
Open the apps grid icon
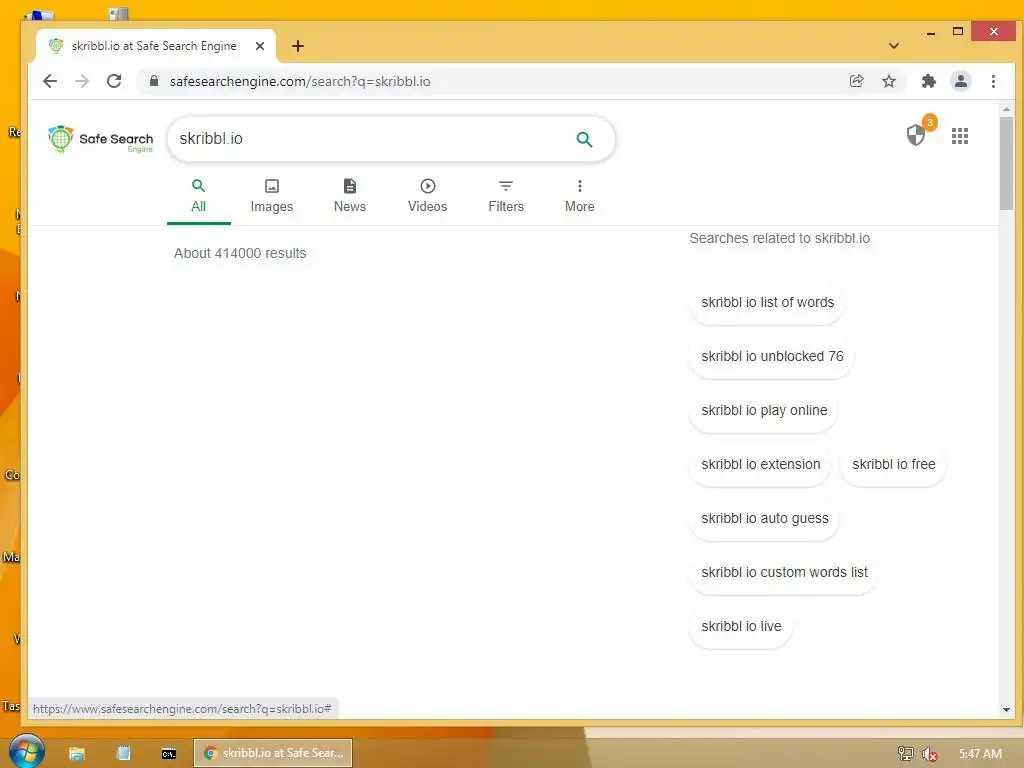click(x=960, y=136)
